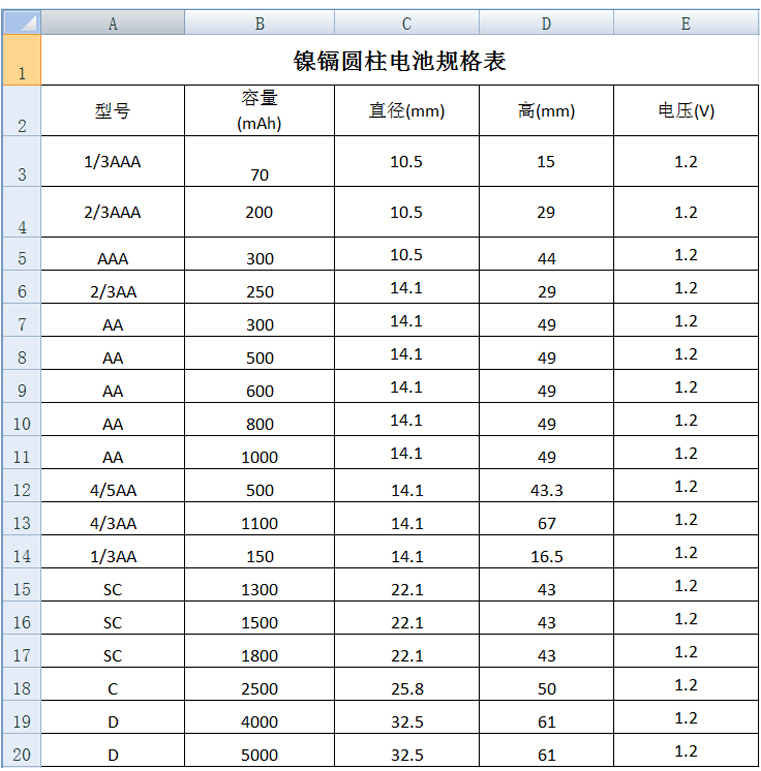This screenshot has height=771, width=761.
Task: Select cell containing 2/3AA
Action: click(113, 287)
